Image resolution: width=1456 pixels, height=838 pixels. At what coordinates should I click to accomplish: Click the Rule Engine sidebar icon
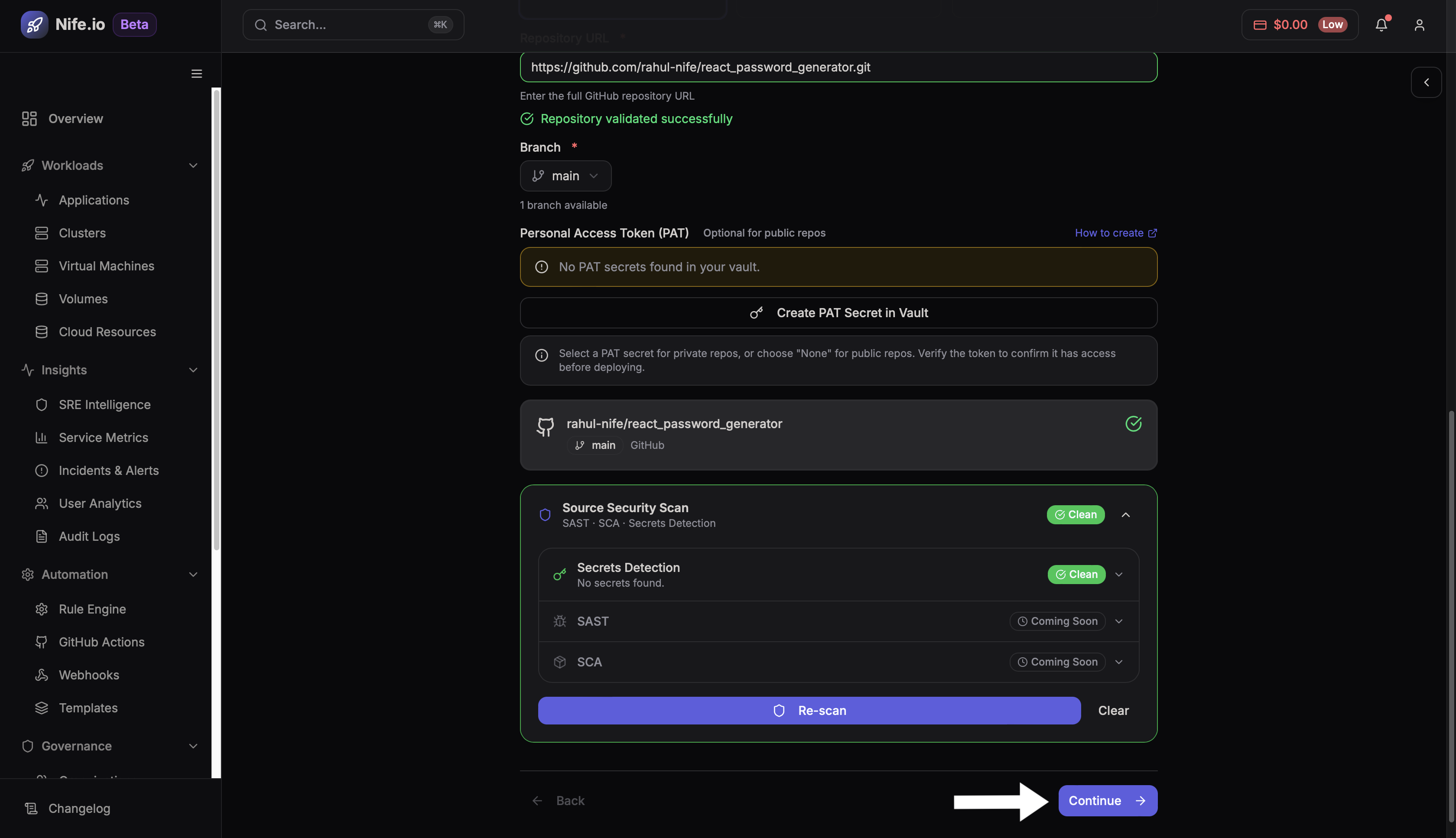(x=42, y=609)
